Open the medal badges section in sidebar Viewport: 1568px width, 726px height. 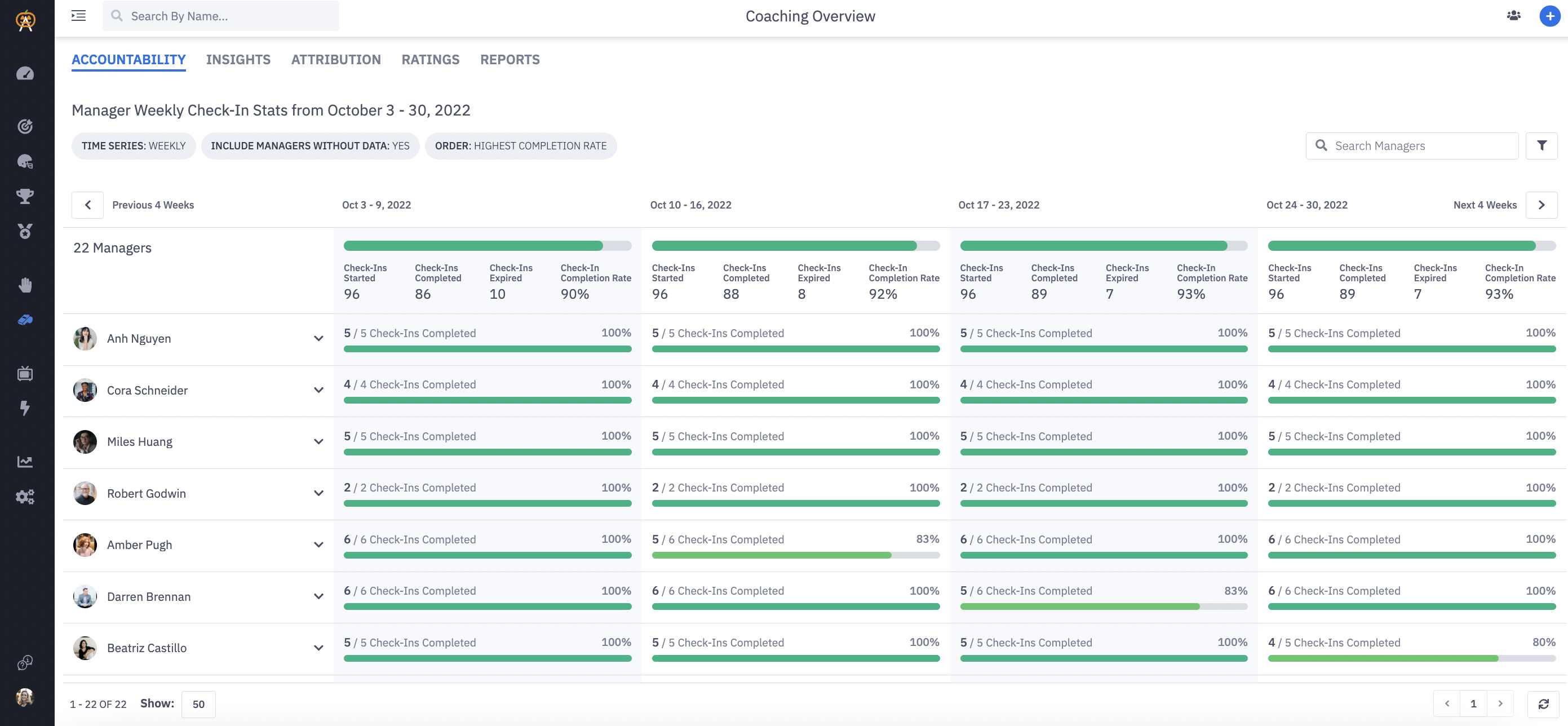(25, 231)
